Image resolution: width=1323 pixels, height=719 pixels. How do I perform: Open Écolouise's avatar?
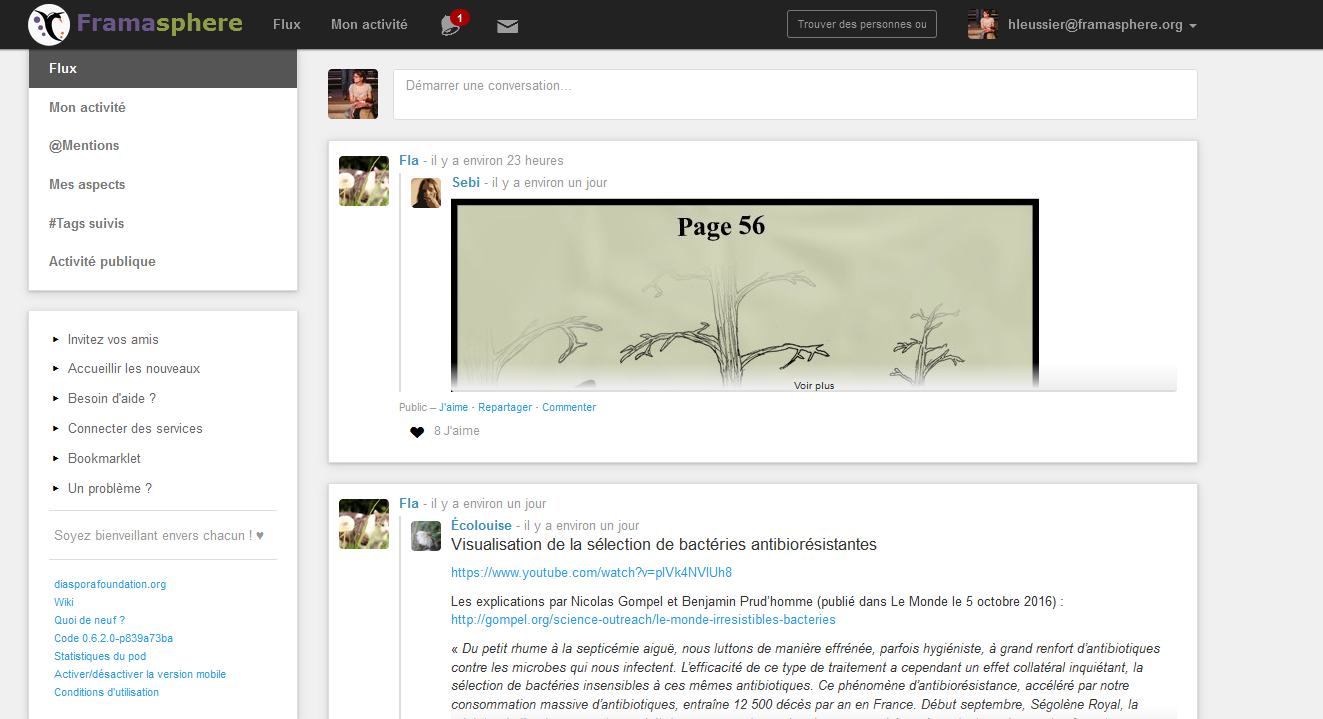[426, 536]
